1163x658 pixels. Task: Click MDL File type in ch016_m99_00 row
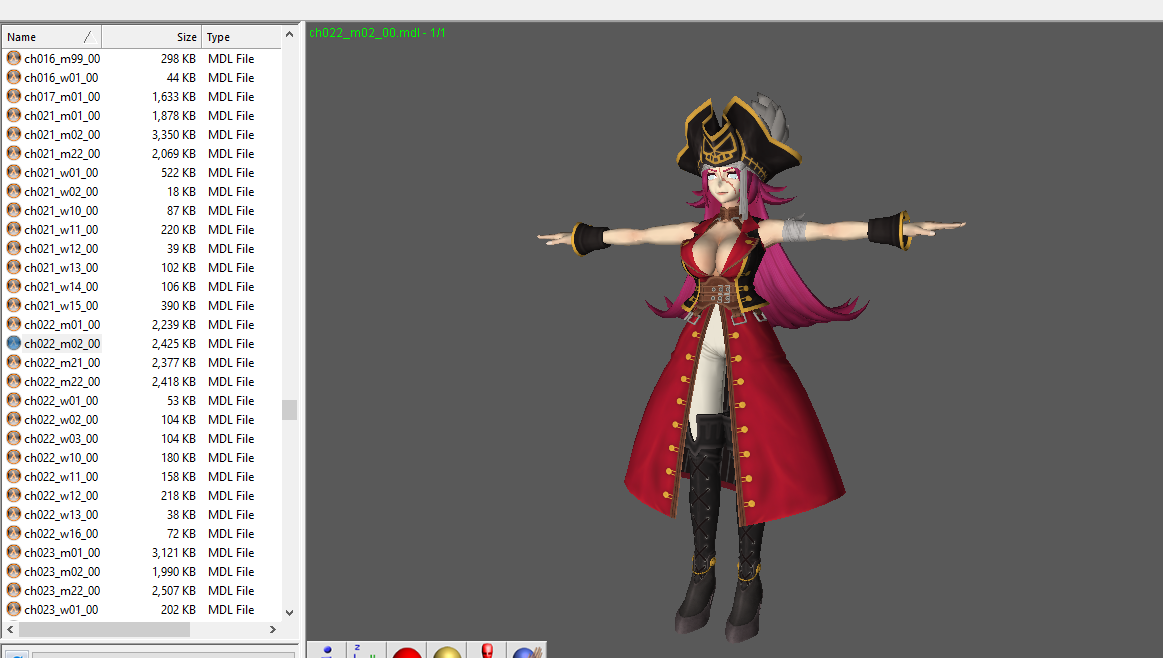tap(231, 59)
